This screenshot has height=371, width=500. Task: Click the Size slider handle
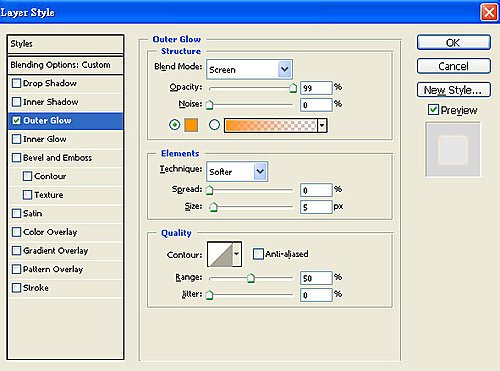[213, 207]
